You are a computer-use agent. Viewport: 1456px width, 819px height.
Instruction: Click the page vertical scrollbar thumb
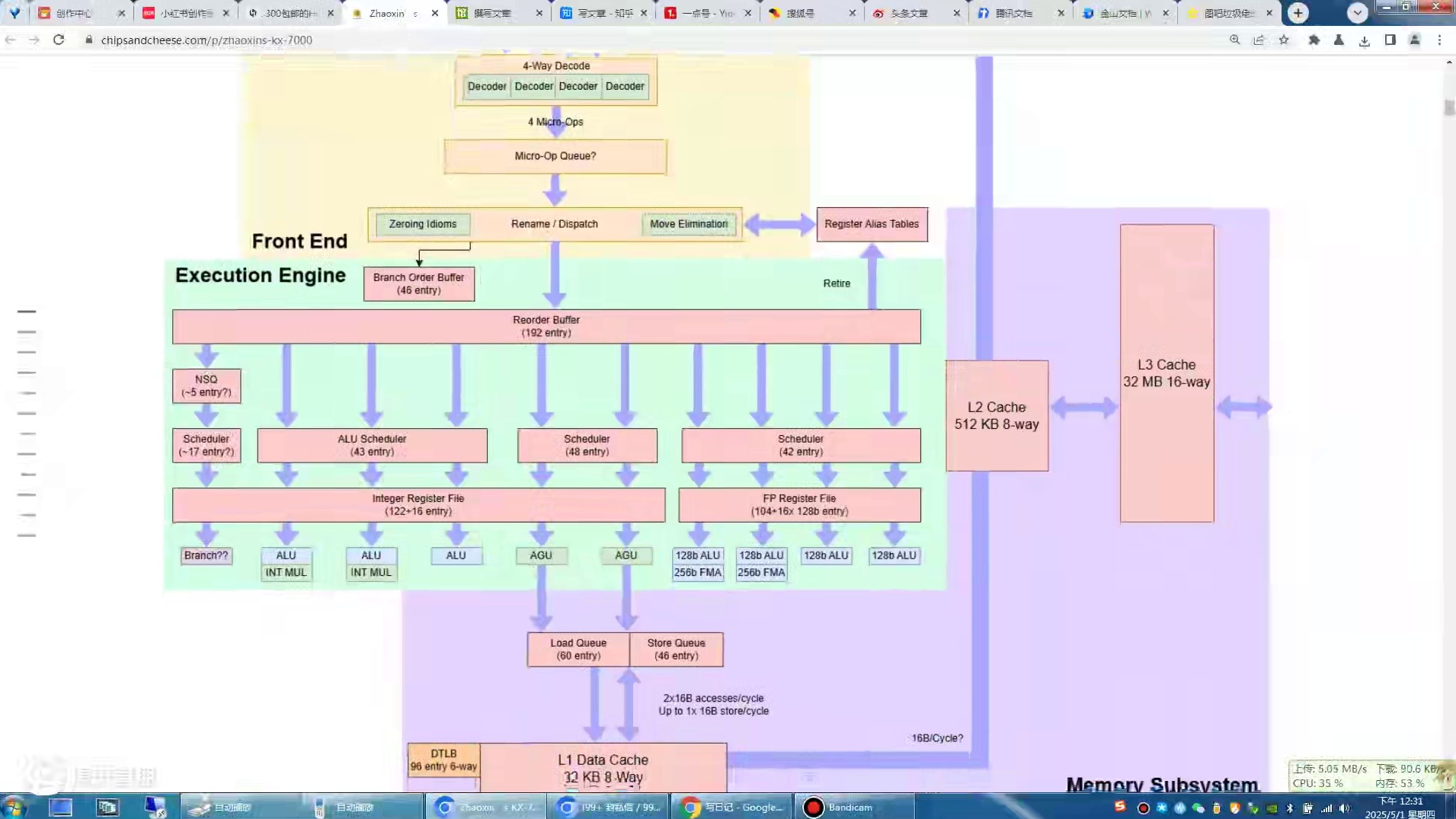pyautogui.click(x=1448, y=107)
